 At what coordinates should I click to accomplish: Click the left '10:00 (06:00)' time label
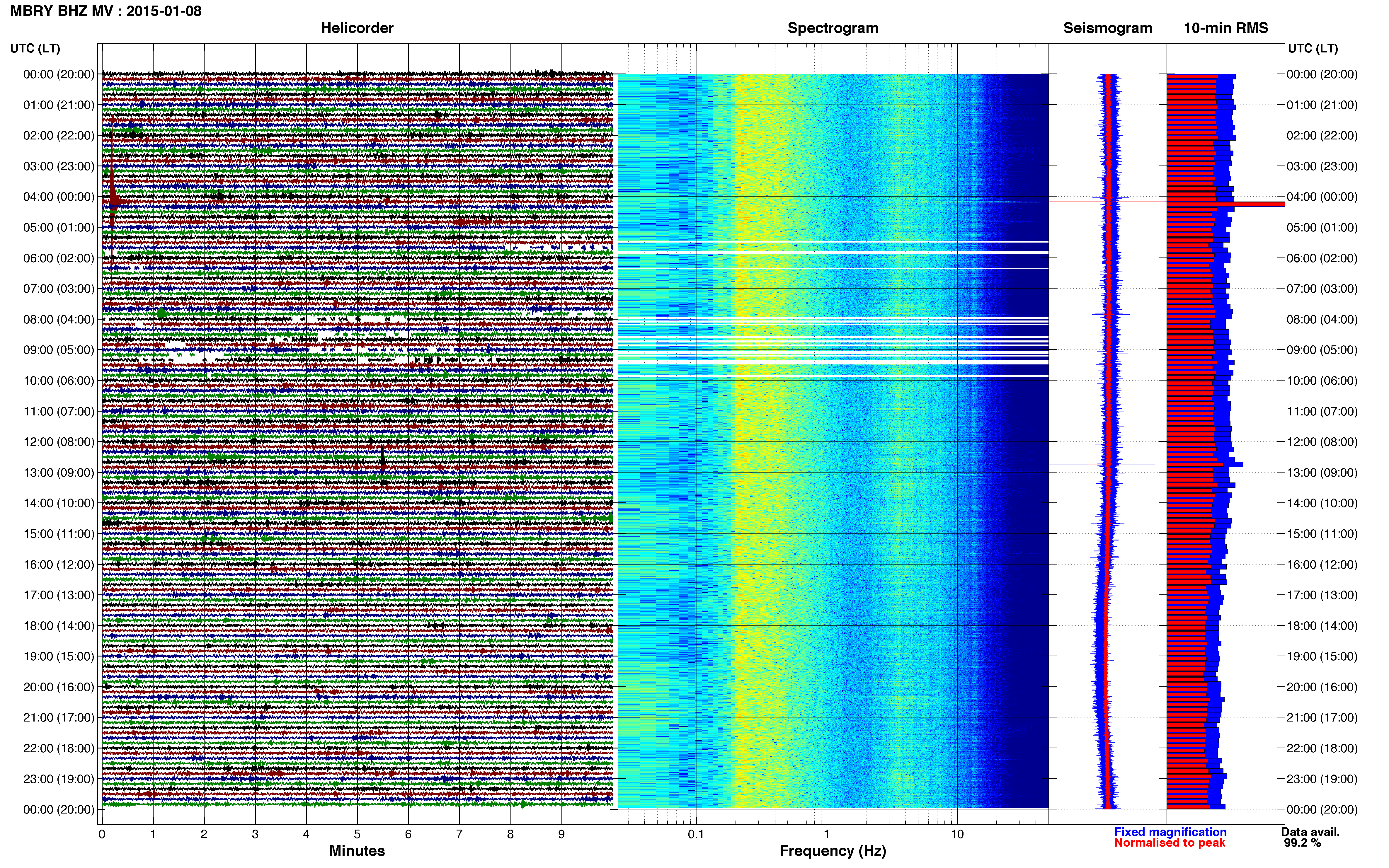(x=59, y=381)
